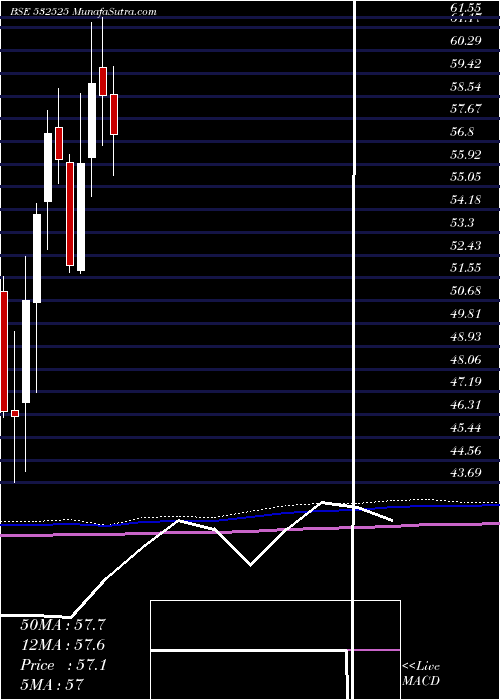Viewport: 500px width, 700px height.
Task: Click the 57.67 price level label
Action: [x=466, y=109]
